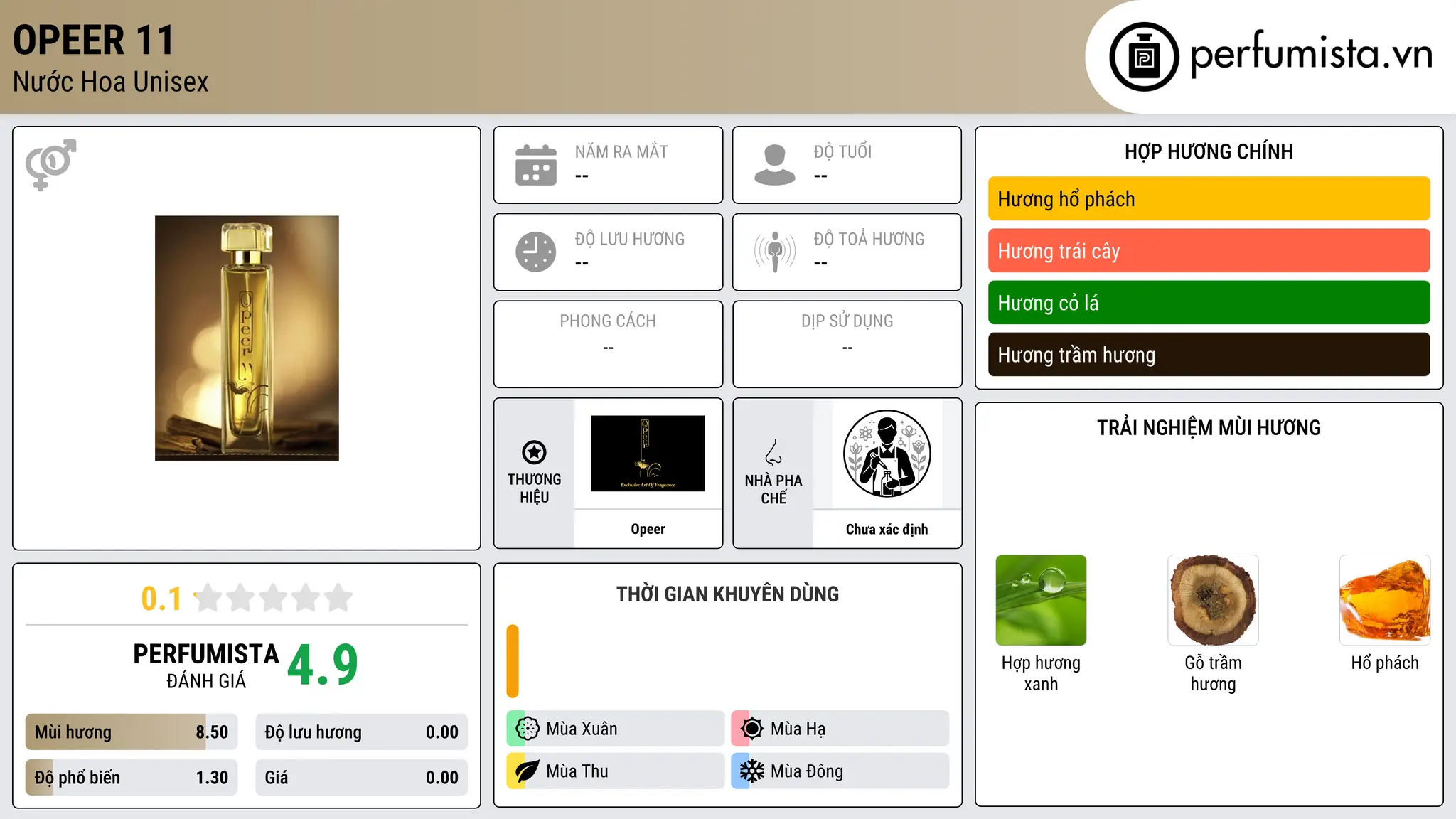1456x819 pixels.
Task: Click the red Hương trái cây accord bar
Action: 1209,251
